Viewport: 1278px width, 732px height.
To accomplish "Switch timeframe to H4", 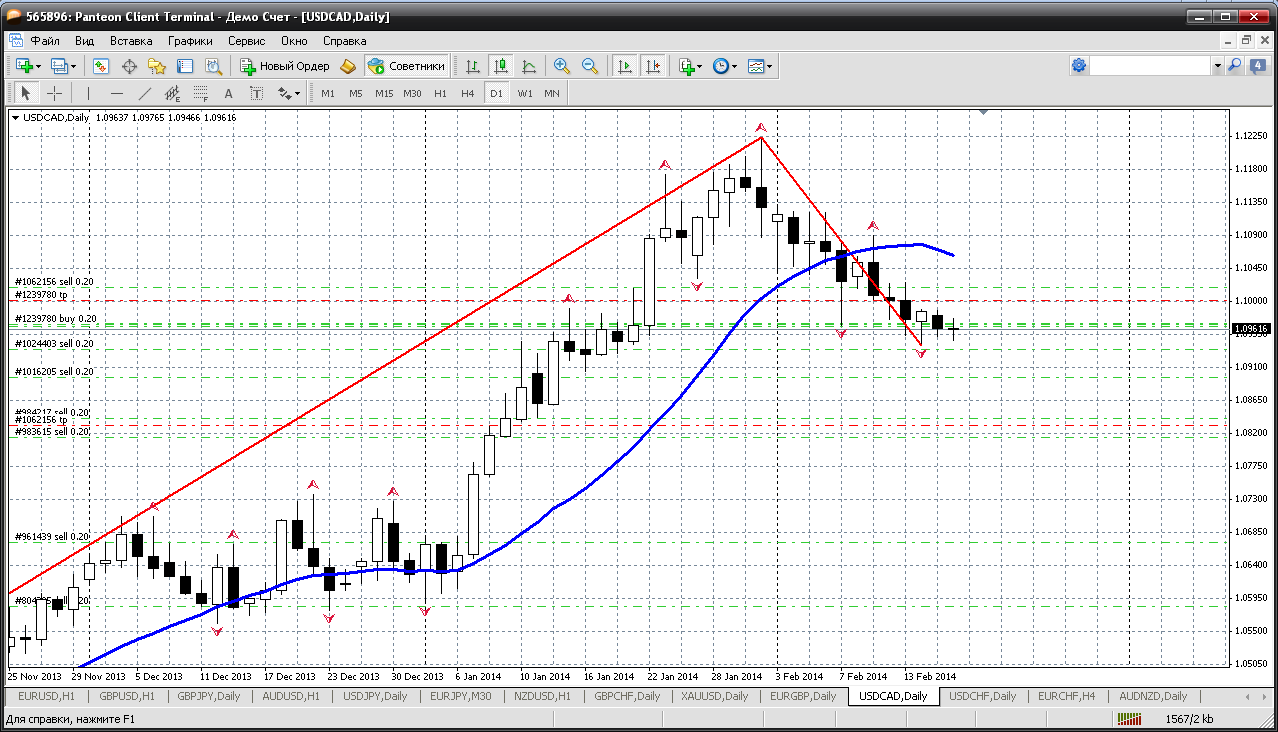I will pyautogui.click(x=468, y=93).
